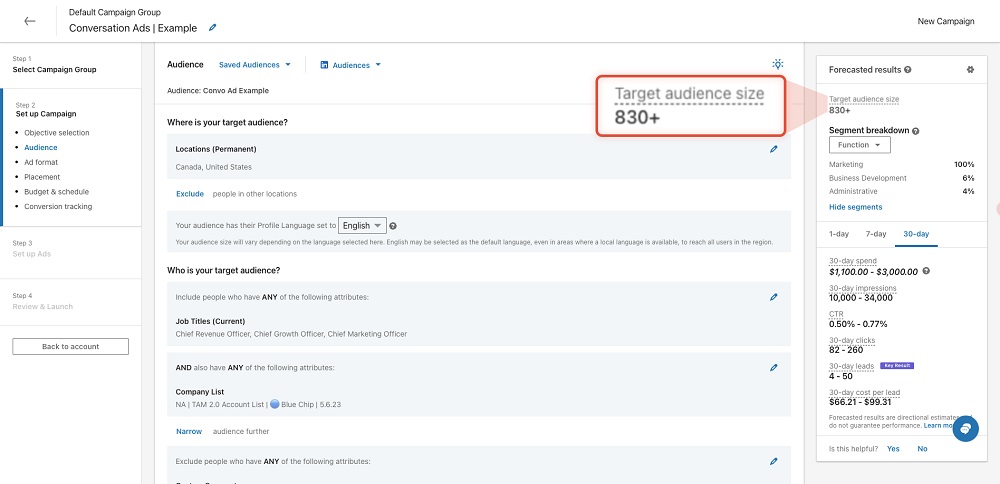Select Ad format in sidebar

[41, 162]
